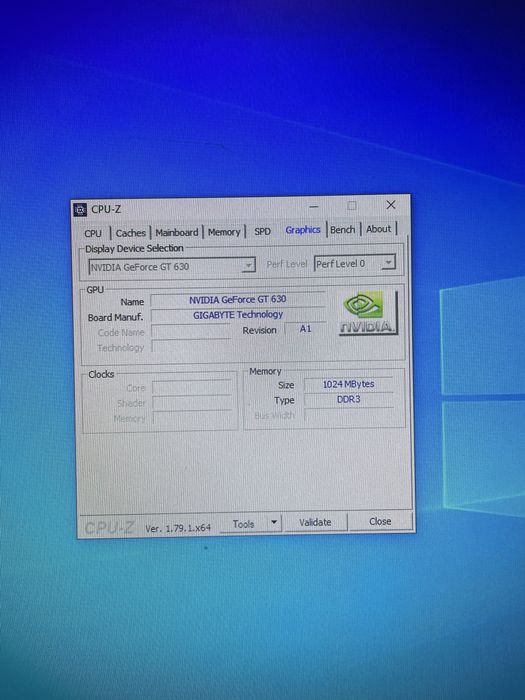Open the About tab
525x700 pixels.
pos(379,229)
